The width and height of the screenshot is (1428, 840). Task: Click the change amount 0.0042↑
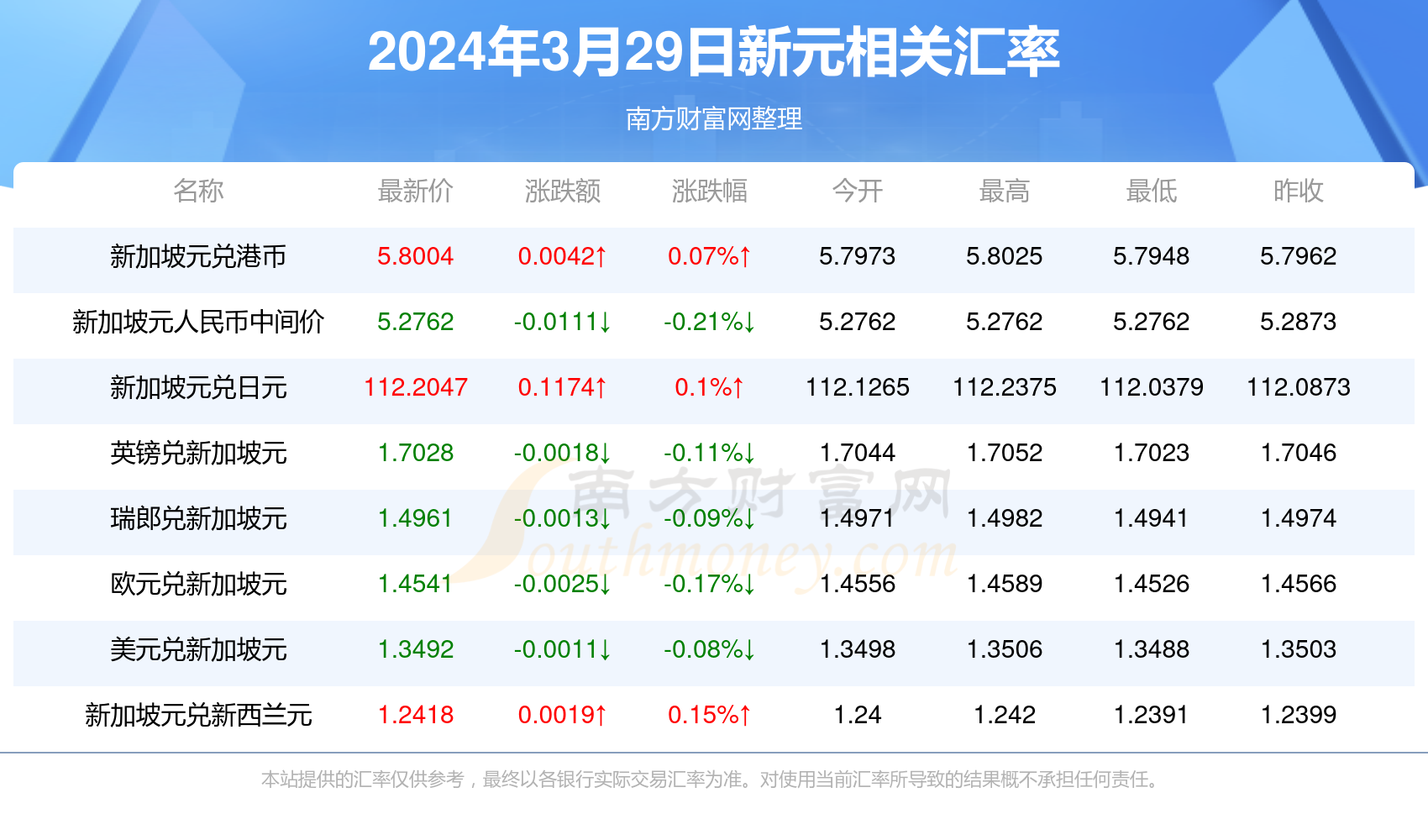pos(563,256)
